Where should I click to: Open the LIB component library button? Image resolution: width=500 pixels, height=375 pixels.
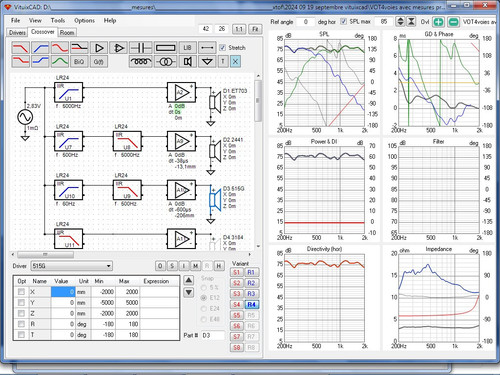[x=187, y=48]
